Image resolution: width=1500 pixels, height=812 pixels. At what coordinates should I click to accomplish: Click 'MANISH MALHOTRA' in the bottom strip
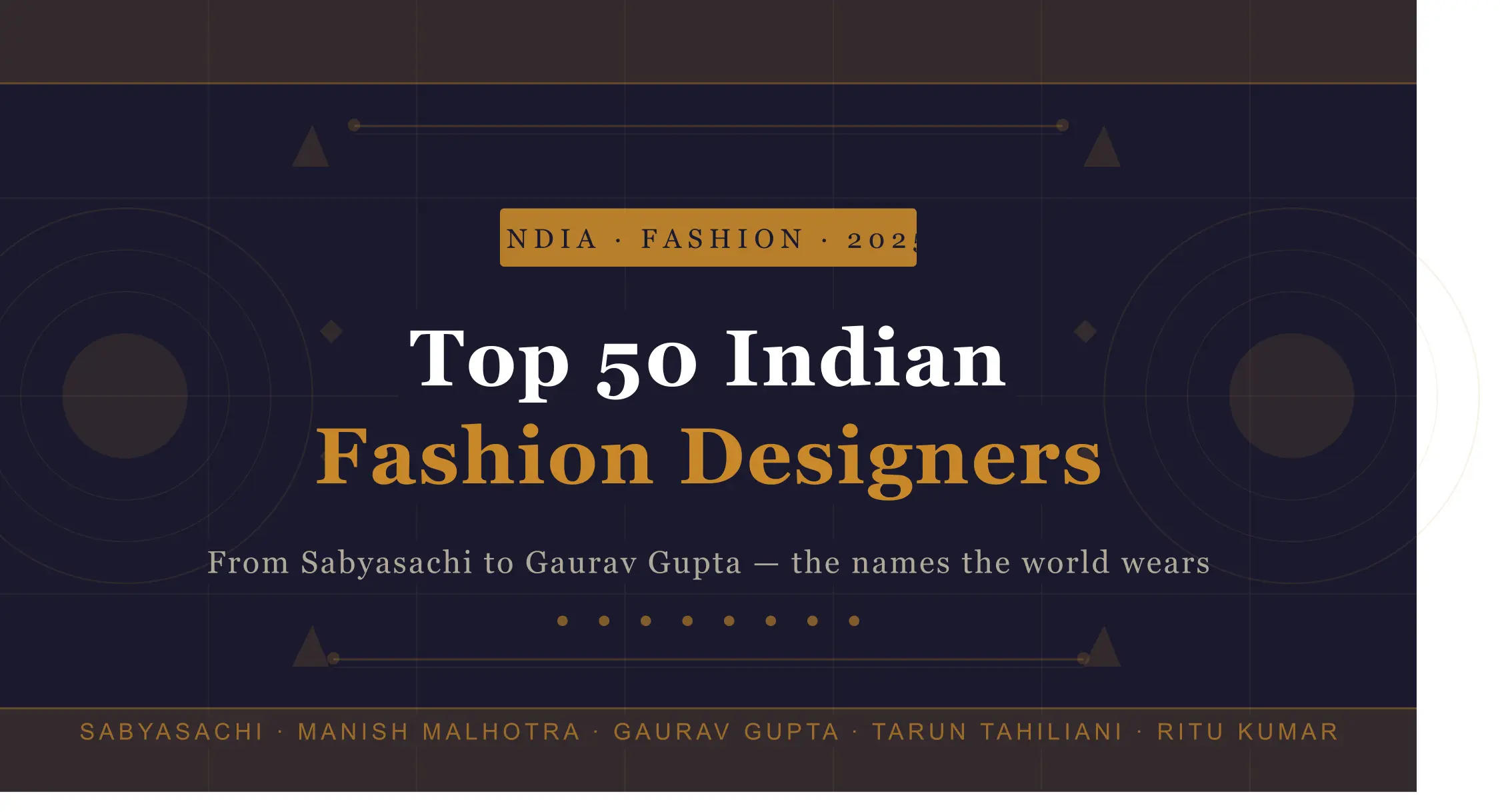click(x=439, y=732)
